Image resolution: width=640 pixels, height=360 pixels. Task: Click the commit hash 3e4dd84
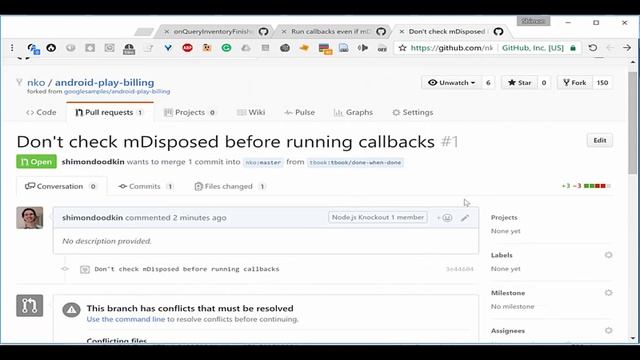tap(460, 269)
